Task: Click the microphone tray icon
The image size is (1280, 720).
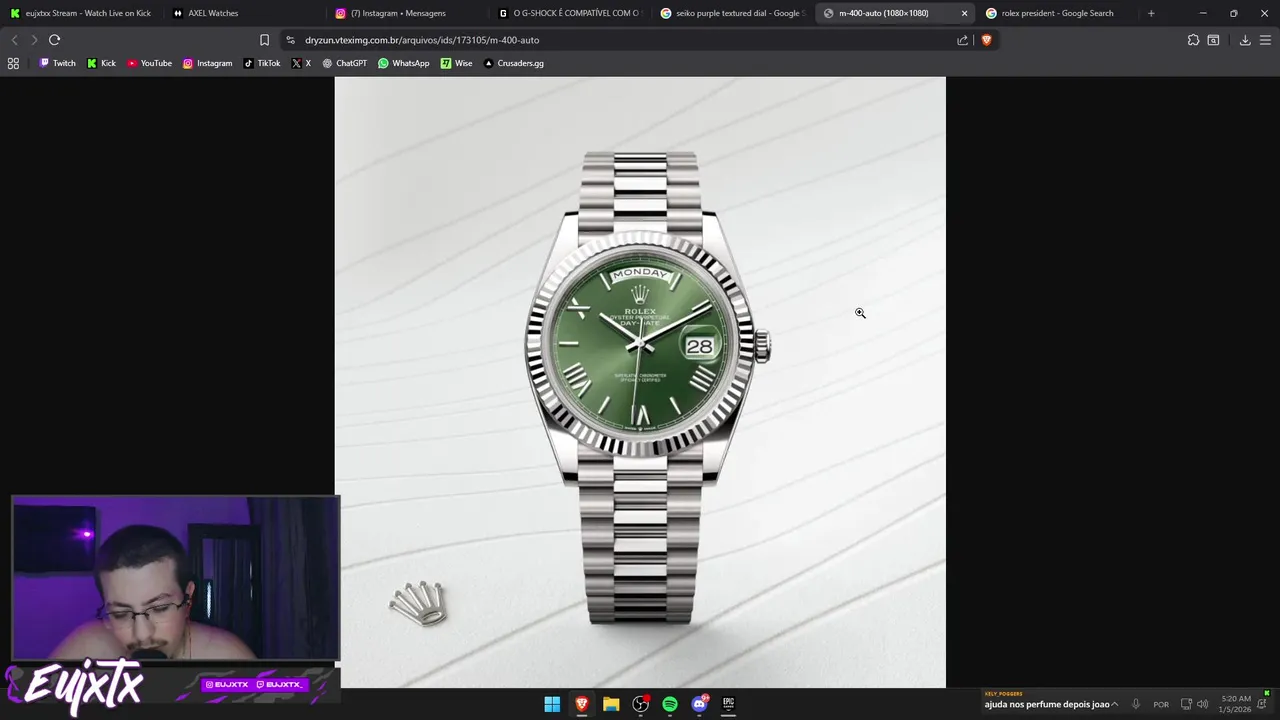Action: click(1136, 704)
